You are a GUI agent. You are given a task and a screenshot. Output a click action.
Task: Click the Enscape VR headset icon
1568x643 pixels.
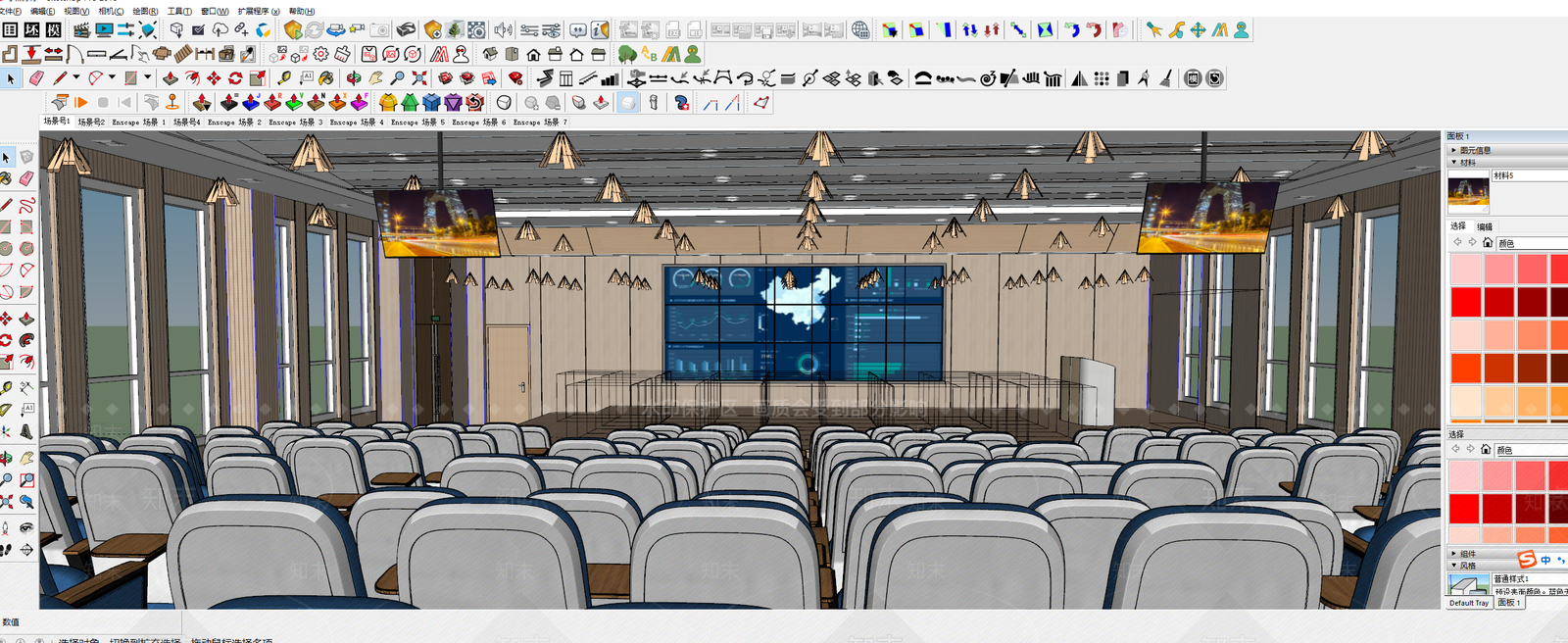[x=406, y=29]
